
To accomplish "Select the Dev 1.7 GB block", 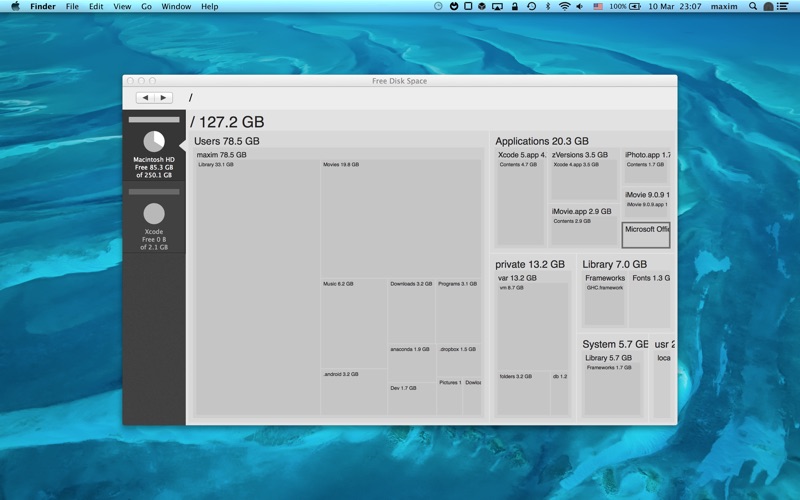I will pos(411,399).
